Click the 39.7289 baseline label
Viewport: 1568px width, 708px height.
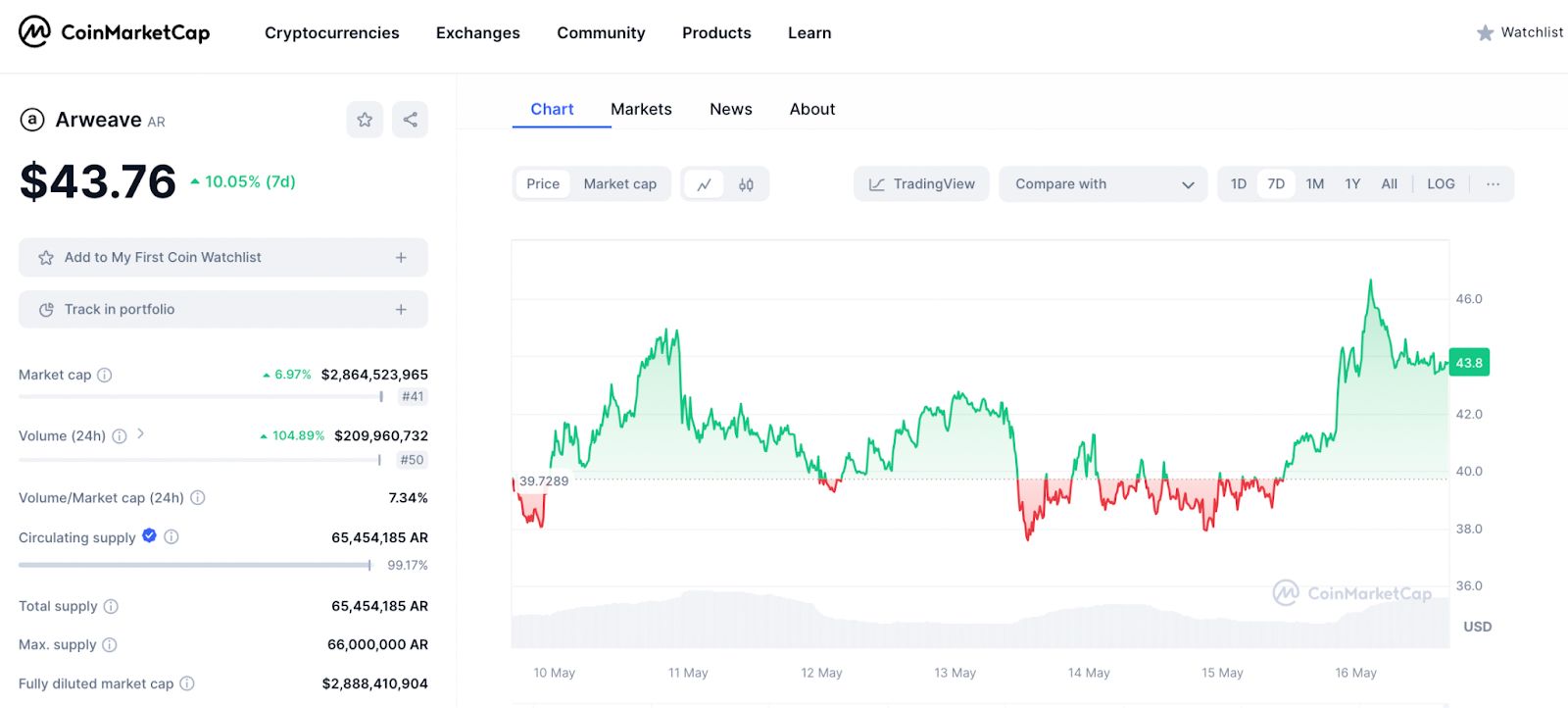coord(544,481)
